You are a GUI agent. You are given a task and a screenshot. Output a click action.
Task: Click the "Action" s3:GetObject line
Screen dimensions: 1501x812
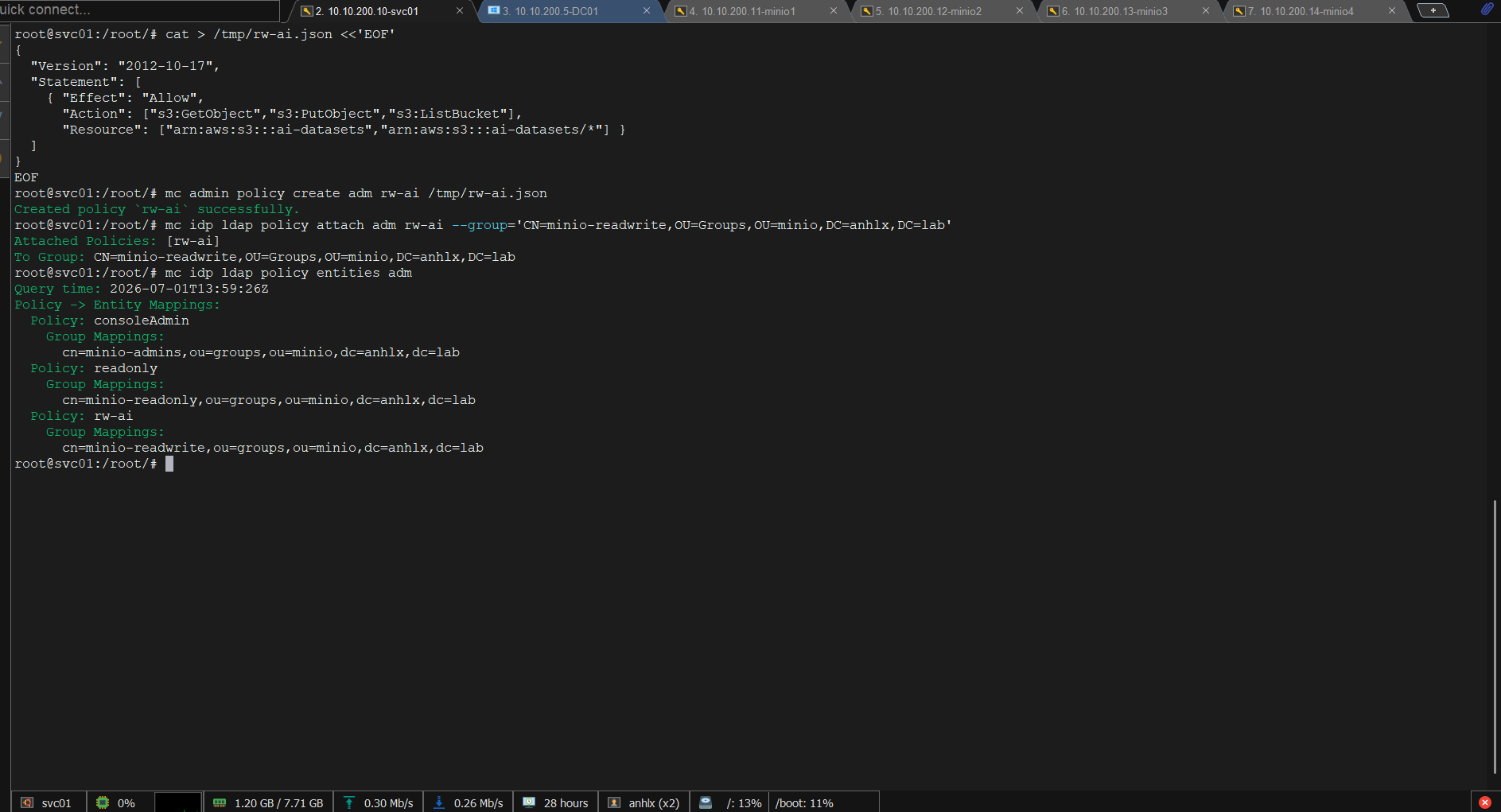click(292, 114)
